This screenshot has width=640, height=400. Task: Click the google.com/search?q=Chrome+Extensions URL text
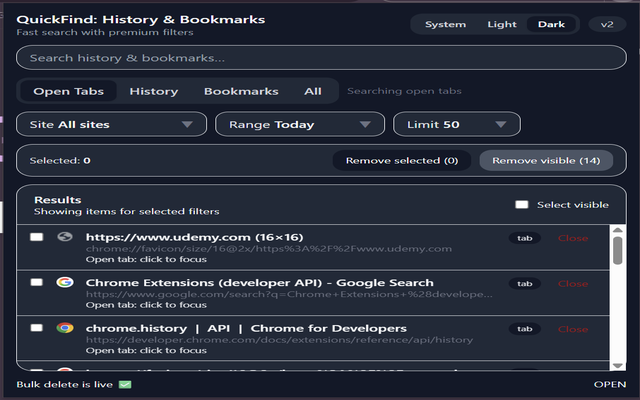[x=289, y=294]
